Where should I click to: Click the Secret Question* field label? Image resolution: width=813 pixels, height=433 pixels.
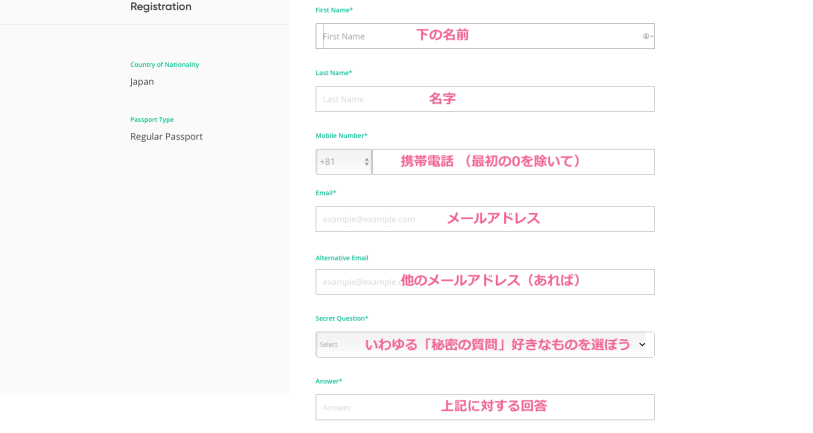(x=342, y=319)
